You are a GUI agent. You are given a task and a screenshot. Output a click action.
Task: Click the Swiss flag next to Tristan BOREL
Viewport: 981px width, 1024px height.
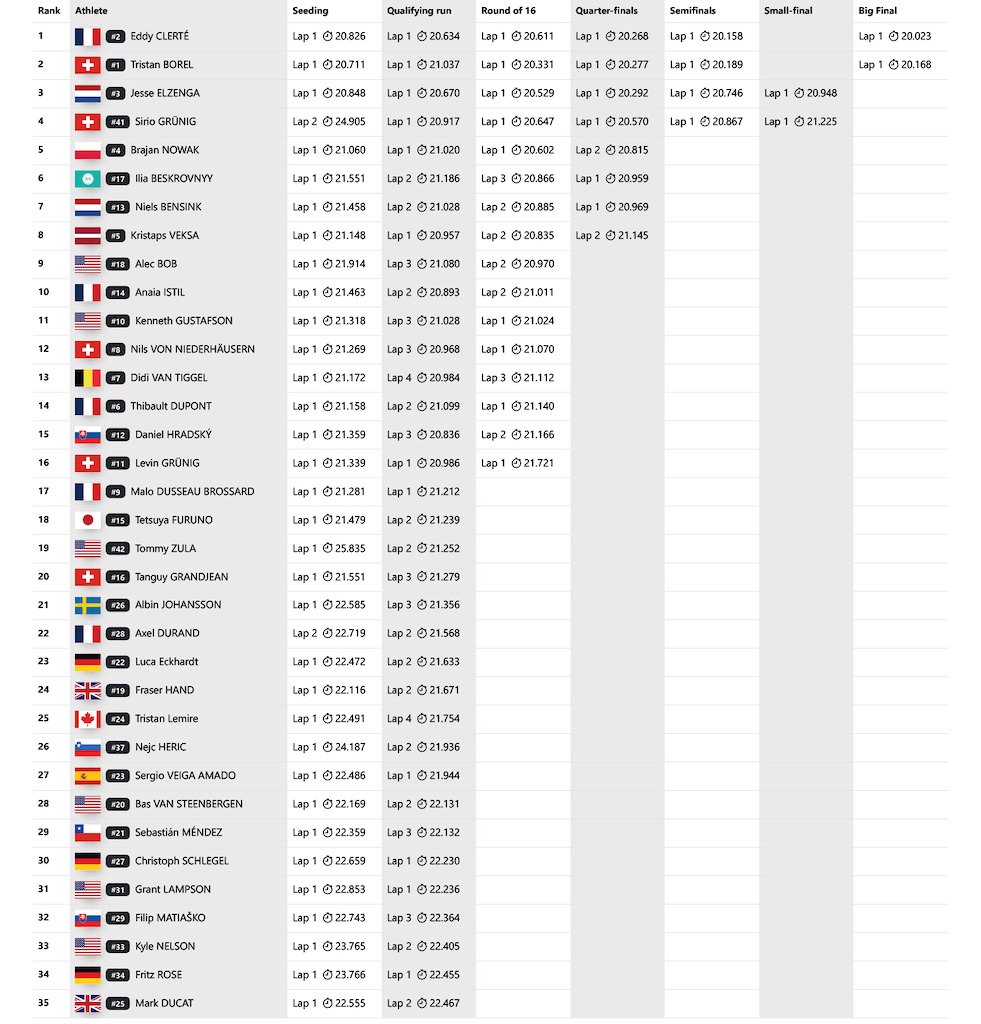coord(88,65)
